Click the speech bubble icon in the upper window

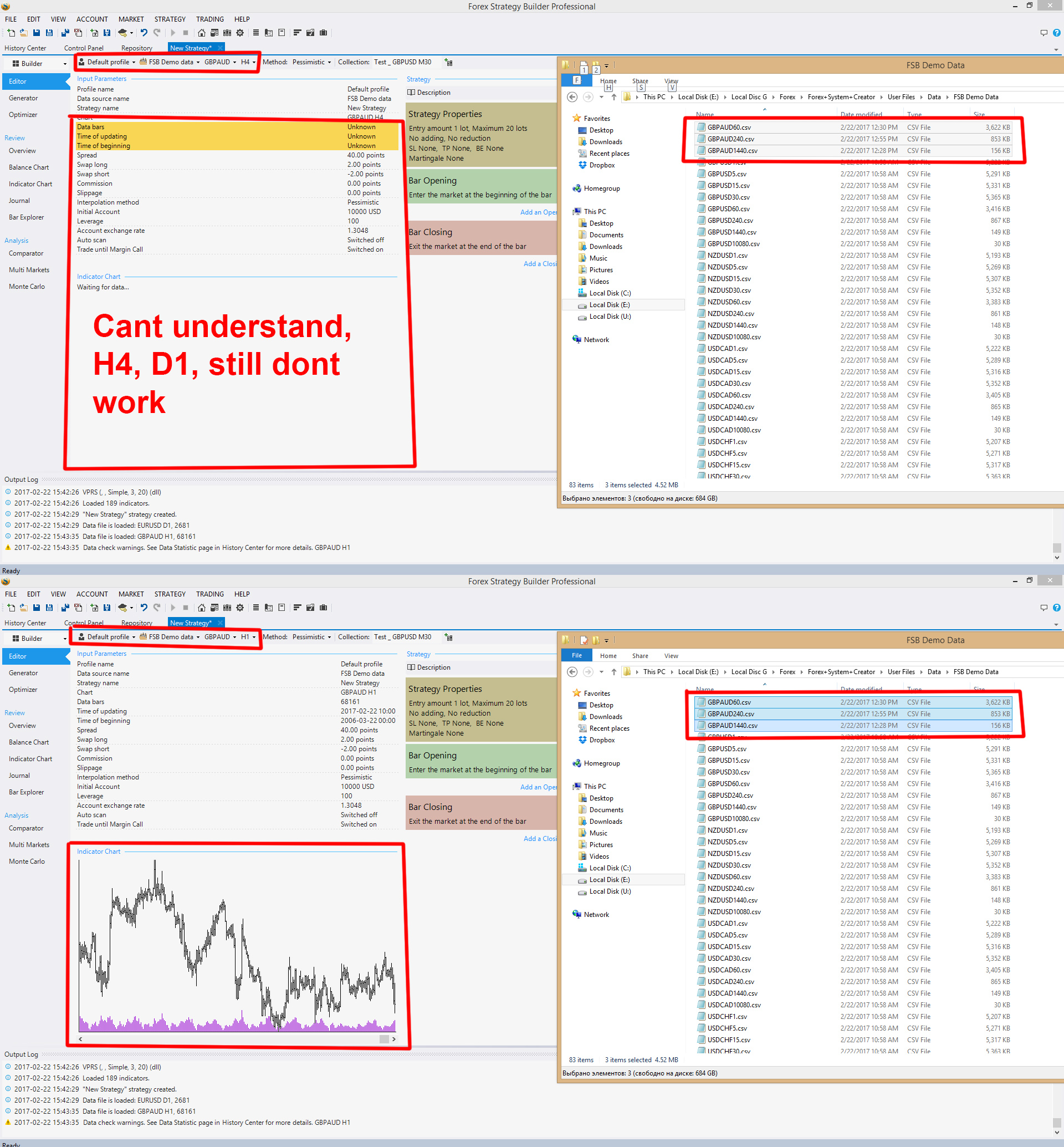[x=1044, y=33]
